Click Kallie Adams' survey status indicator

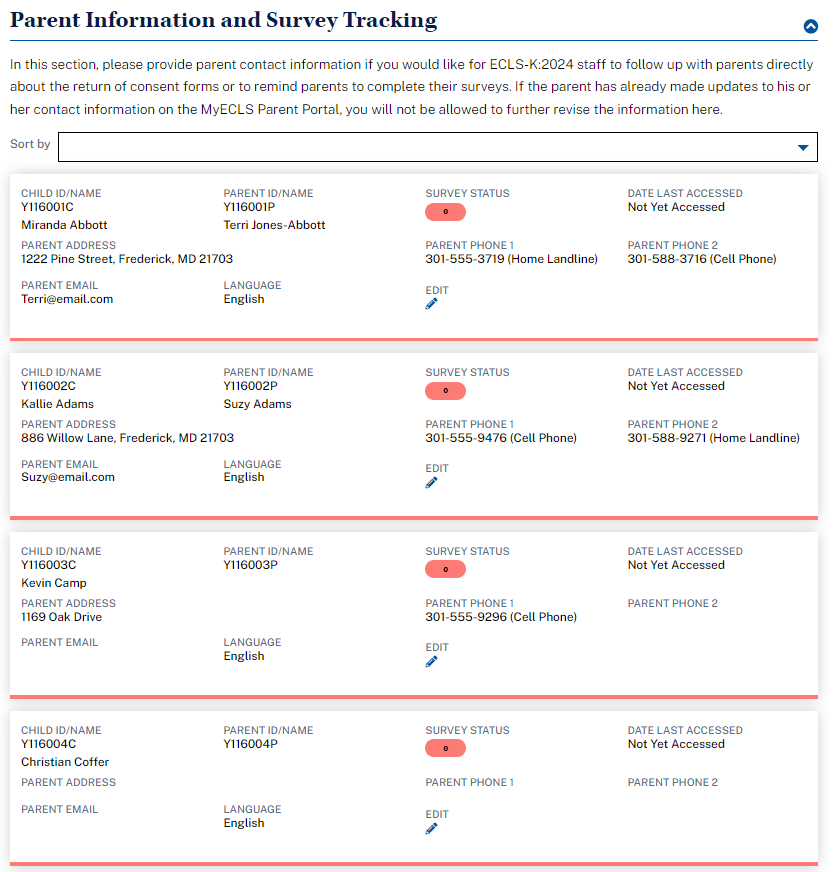click(445, 391)
